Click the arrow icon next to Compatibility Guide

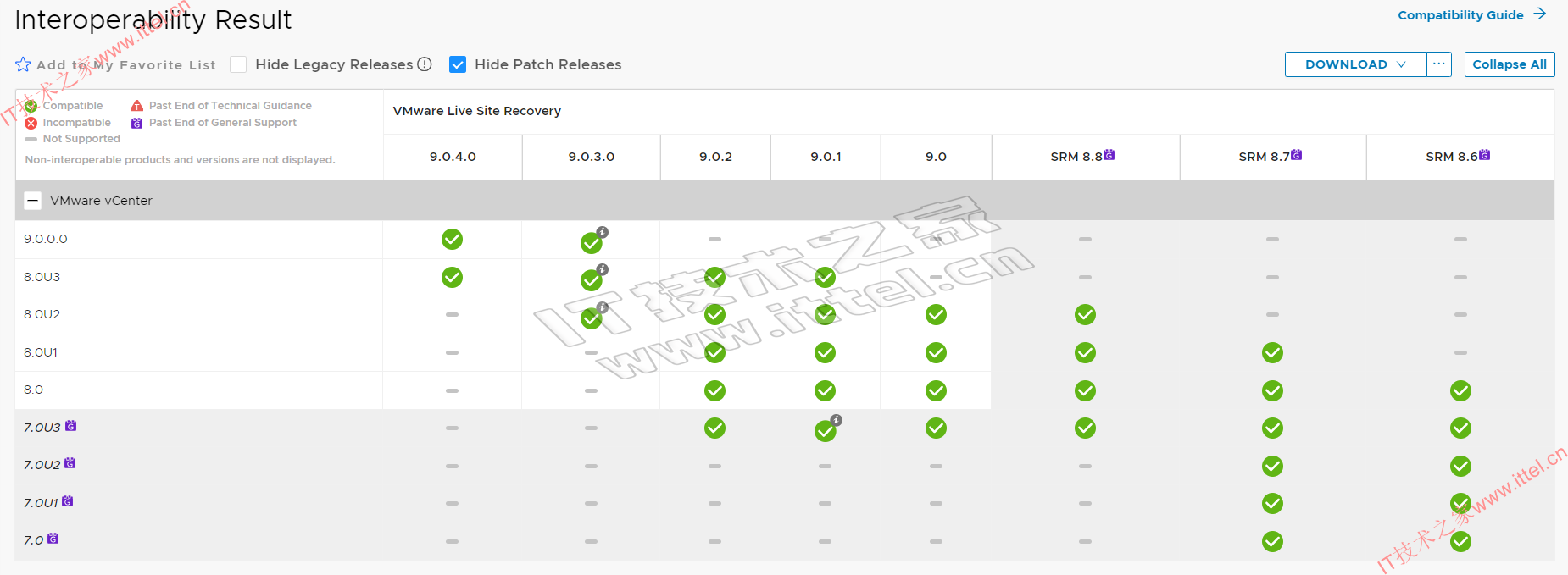click(1540, 14)
